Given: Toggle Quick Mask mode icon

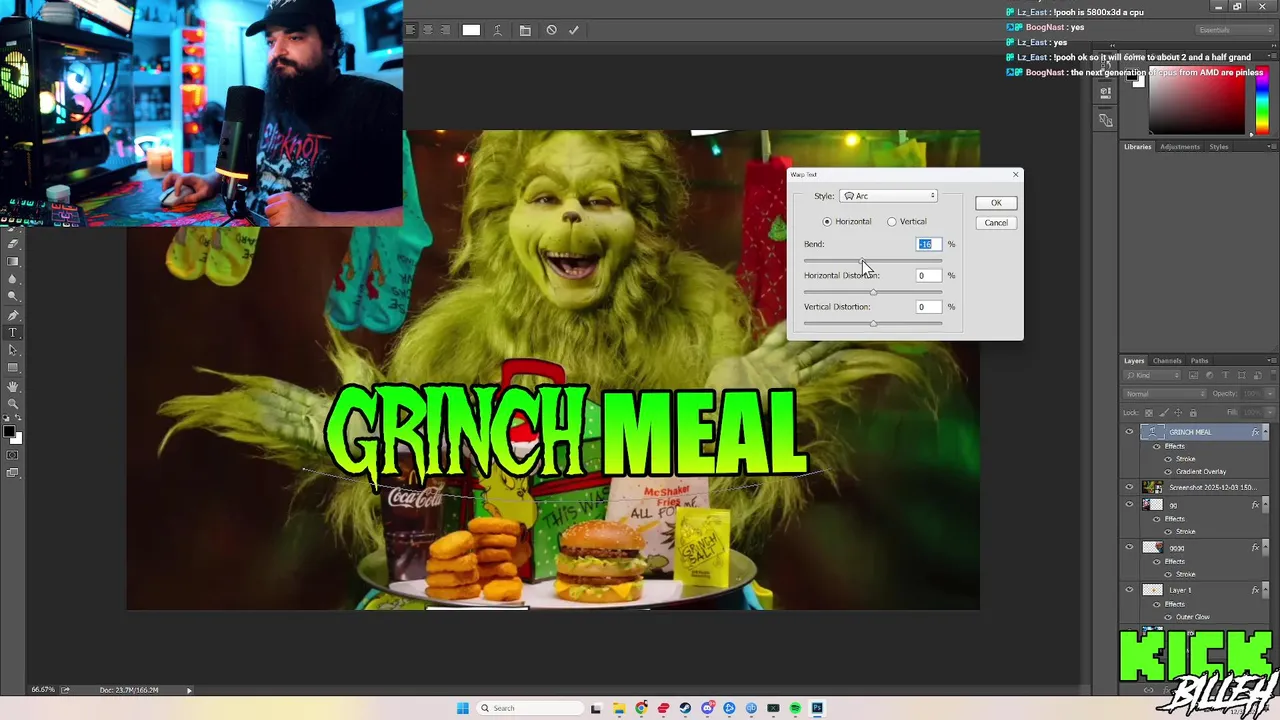Looking at the screenshot, I should point(12,455).
